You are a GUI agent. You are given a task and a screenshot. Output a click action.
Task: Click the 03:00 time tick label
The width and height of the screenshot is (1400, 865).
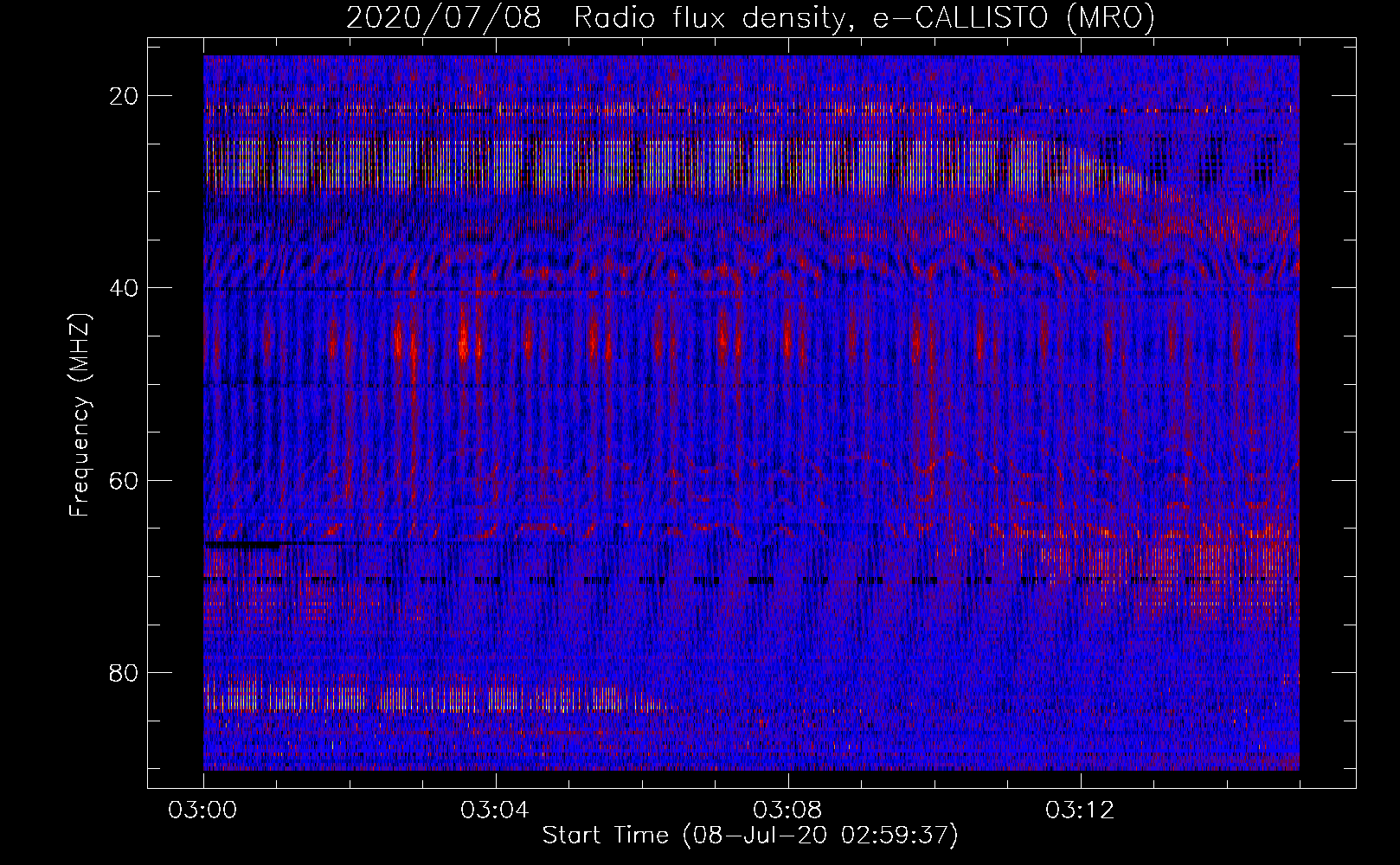click(203, 811)
